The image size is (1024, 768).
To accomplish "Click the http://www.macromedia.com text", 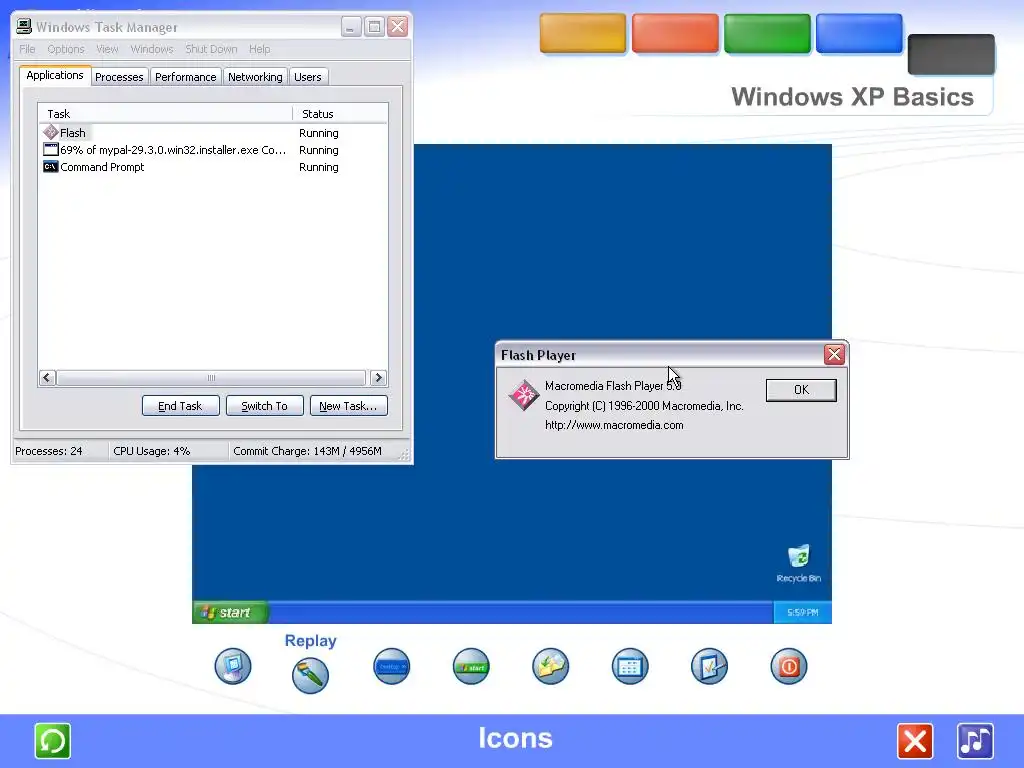I will 614,424.
